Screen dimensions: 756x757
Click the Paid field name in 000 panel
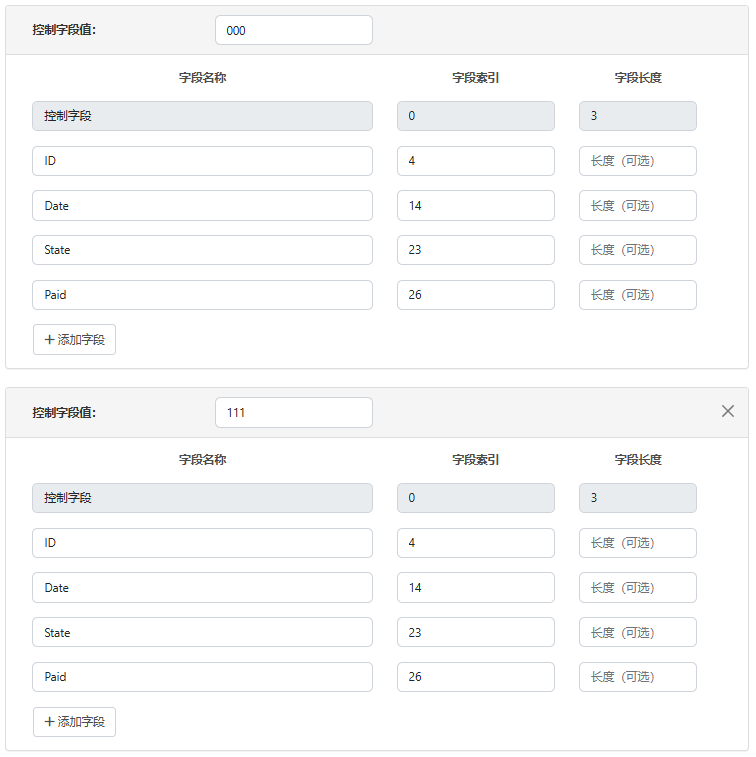202,295
